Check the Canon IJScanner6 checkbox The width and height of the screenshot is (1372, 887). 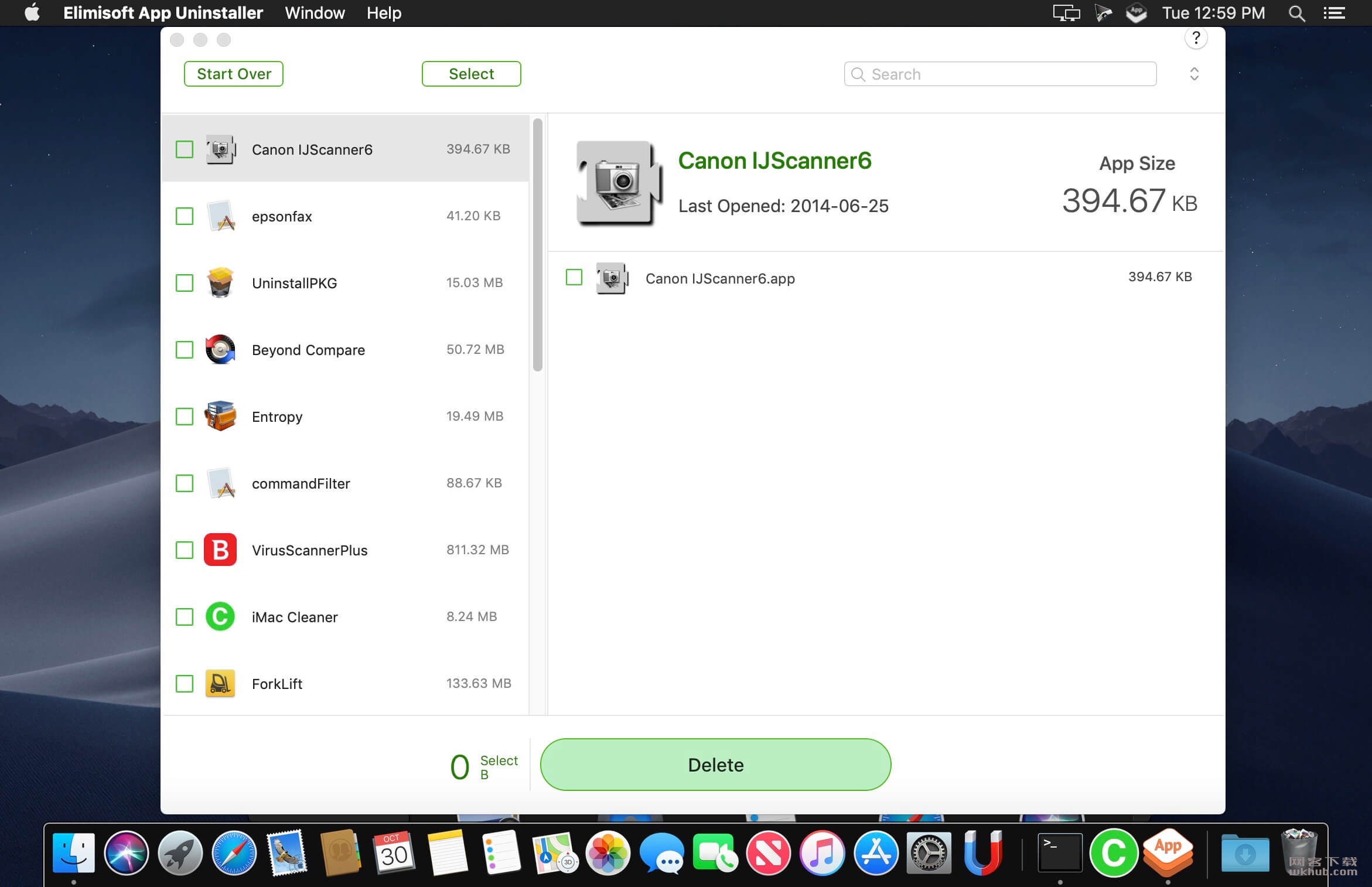(x=185, y=149)
